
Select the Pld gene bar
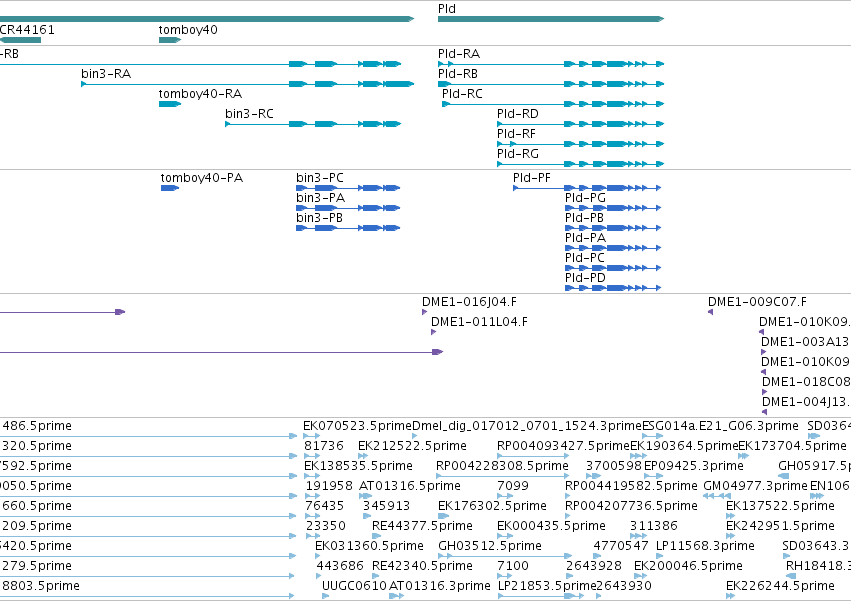coord(551,19)
